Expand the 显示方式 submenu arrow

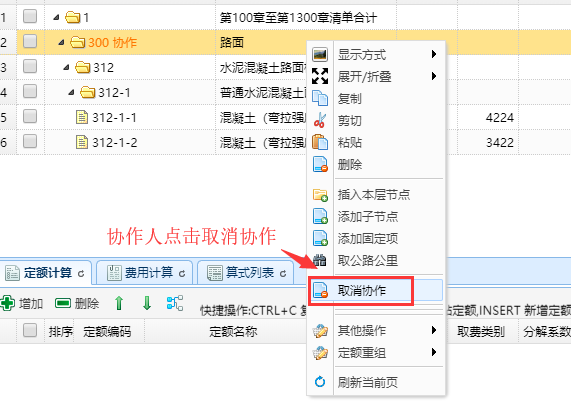[434, 54]
